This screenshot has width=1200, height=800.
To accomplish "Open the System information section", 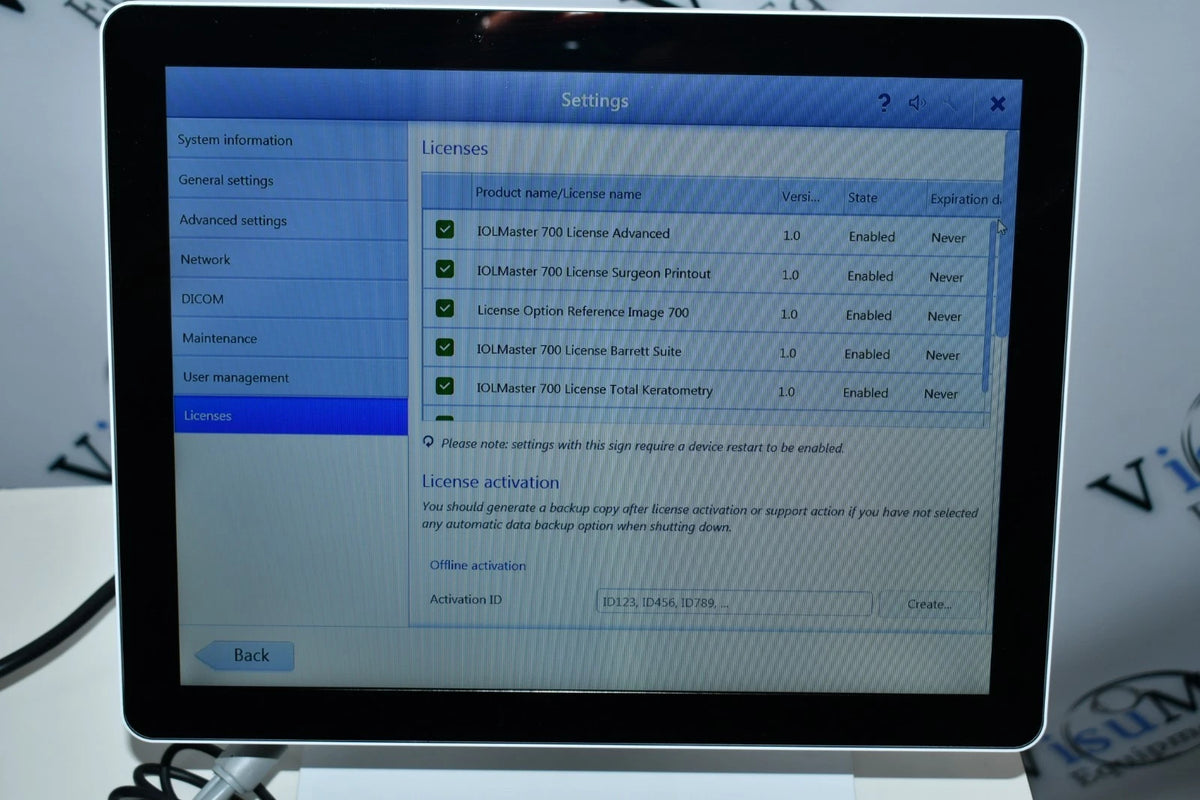I will click(288, 140).
